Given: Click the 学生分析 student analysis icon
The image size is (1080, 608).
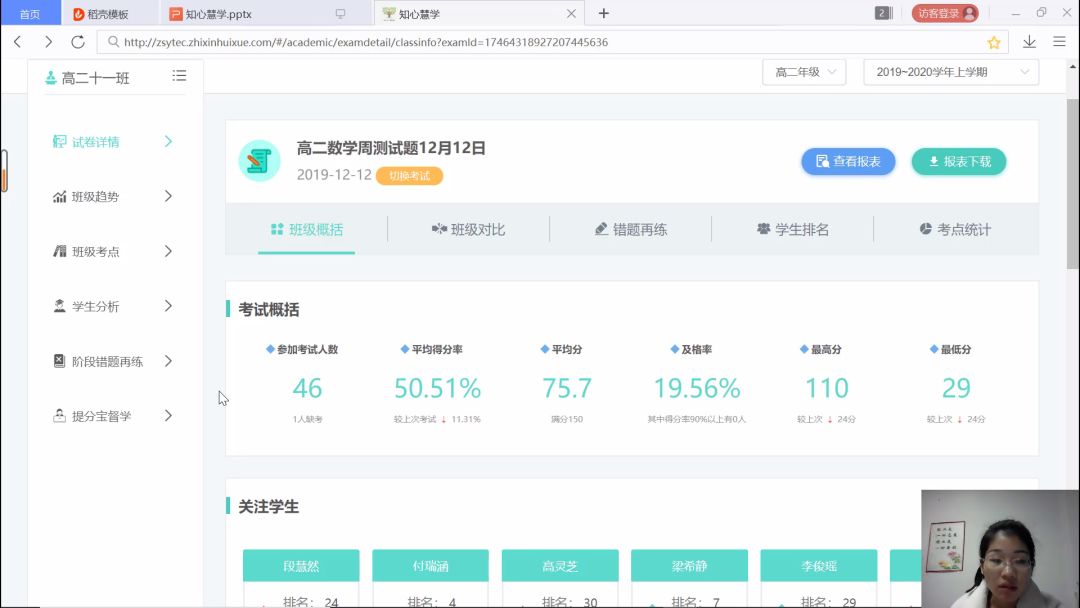Looking at the screenshot, I should tap(62, 306).
